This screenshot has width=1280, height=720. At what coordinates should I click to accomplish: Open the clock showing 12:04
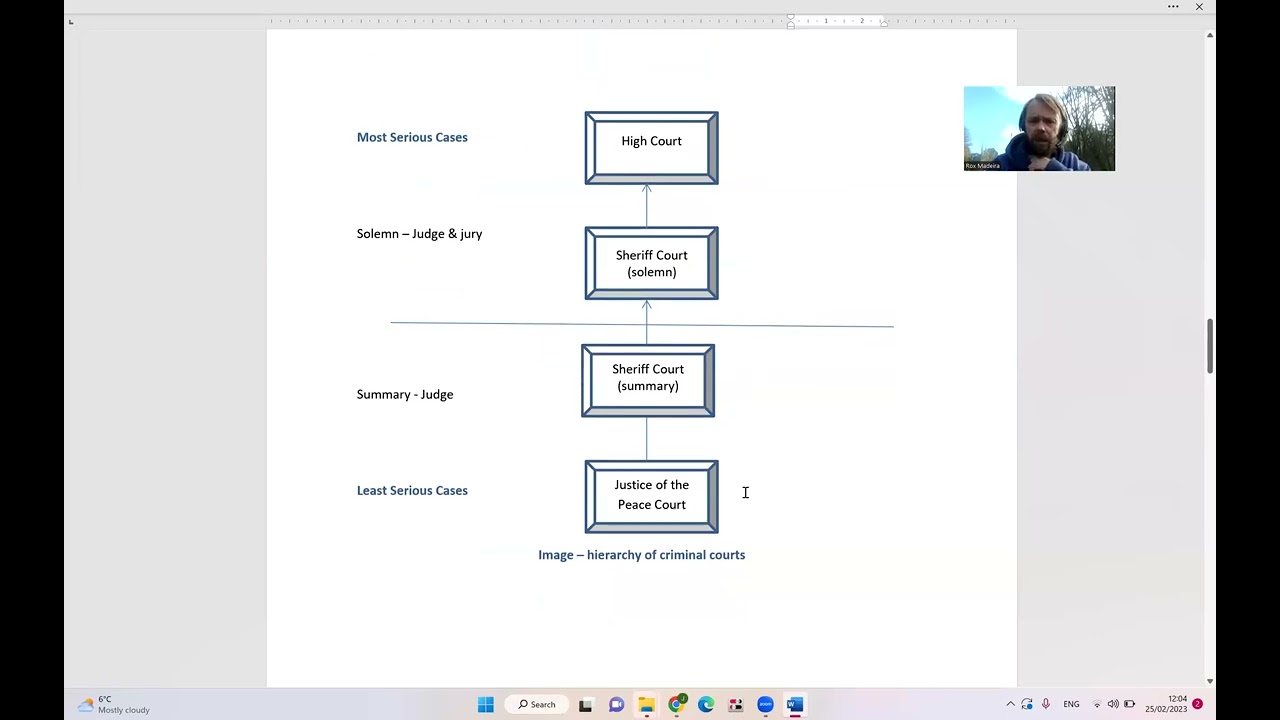1166,704
